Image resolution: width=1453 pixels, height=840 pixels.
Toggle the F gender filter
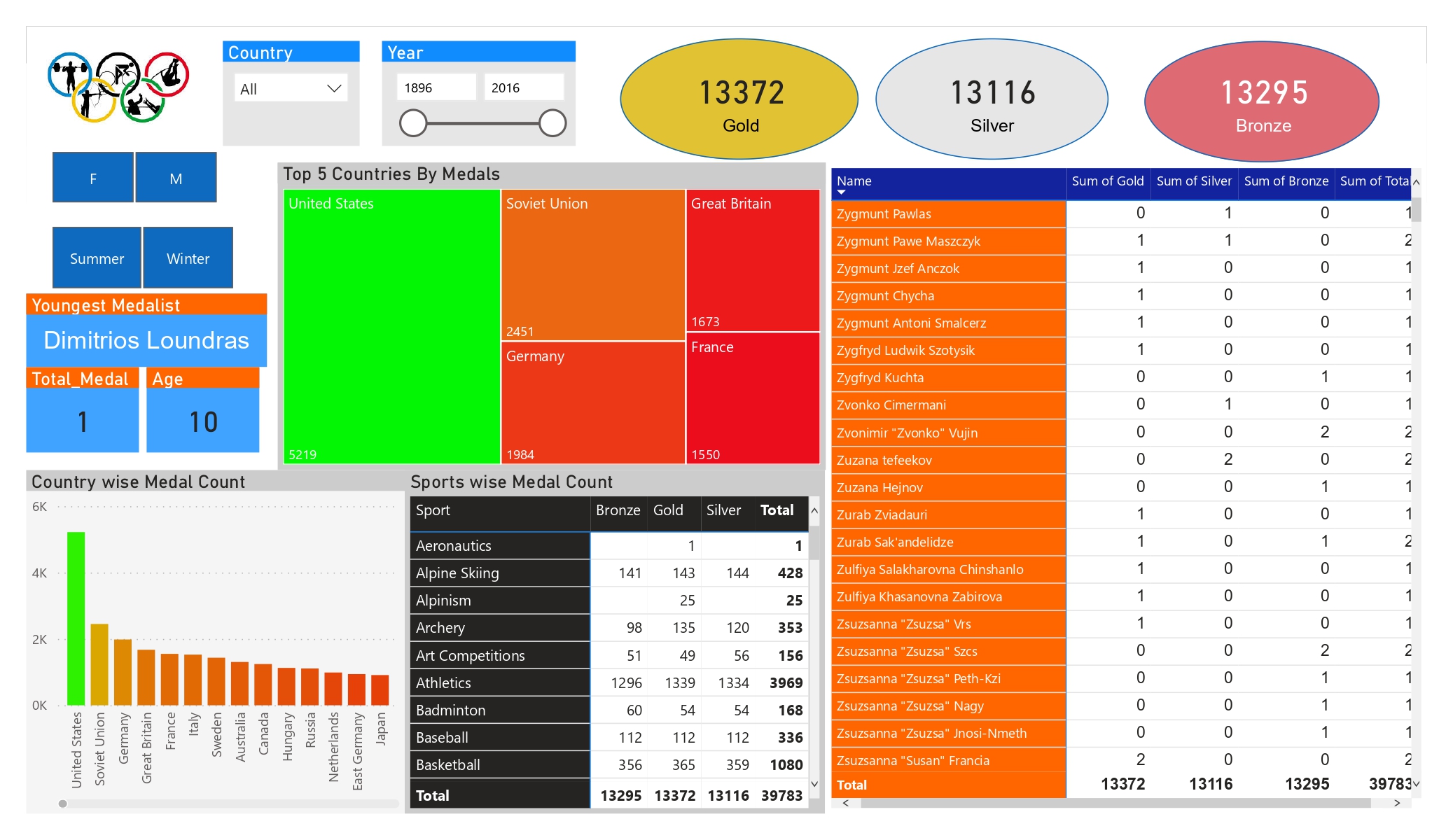tap(92, 178)
